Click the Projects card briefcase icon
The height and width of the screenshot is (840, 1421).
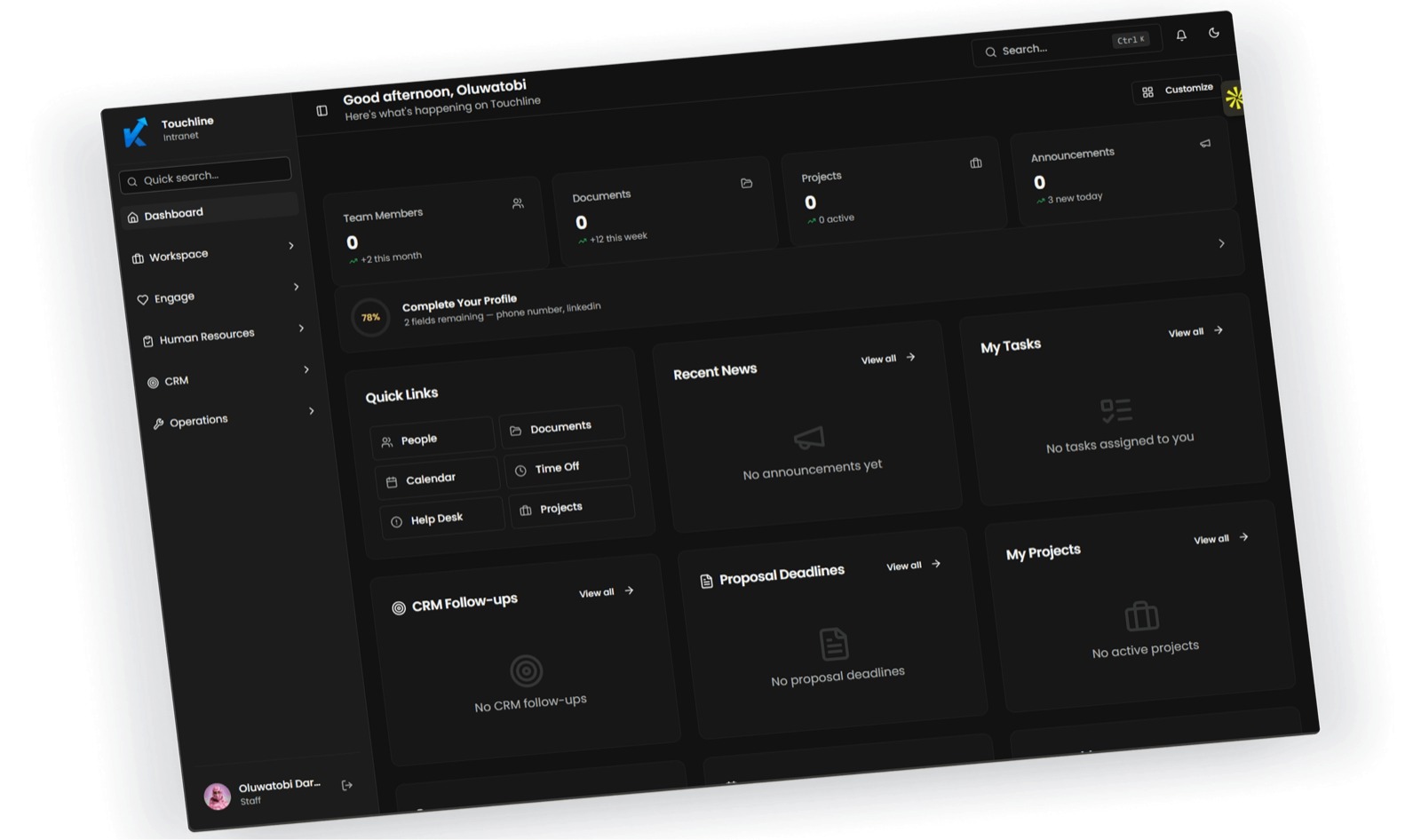976,162
